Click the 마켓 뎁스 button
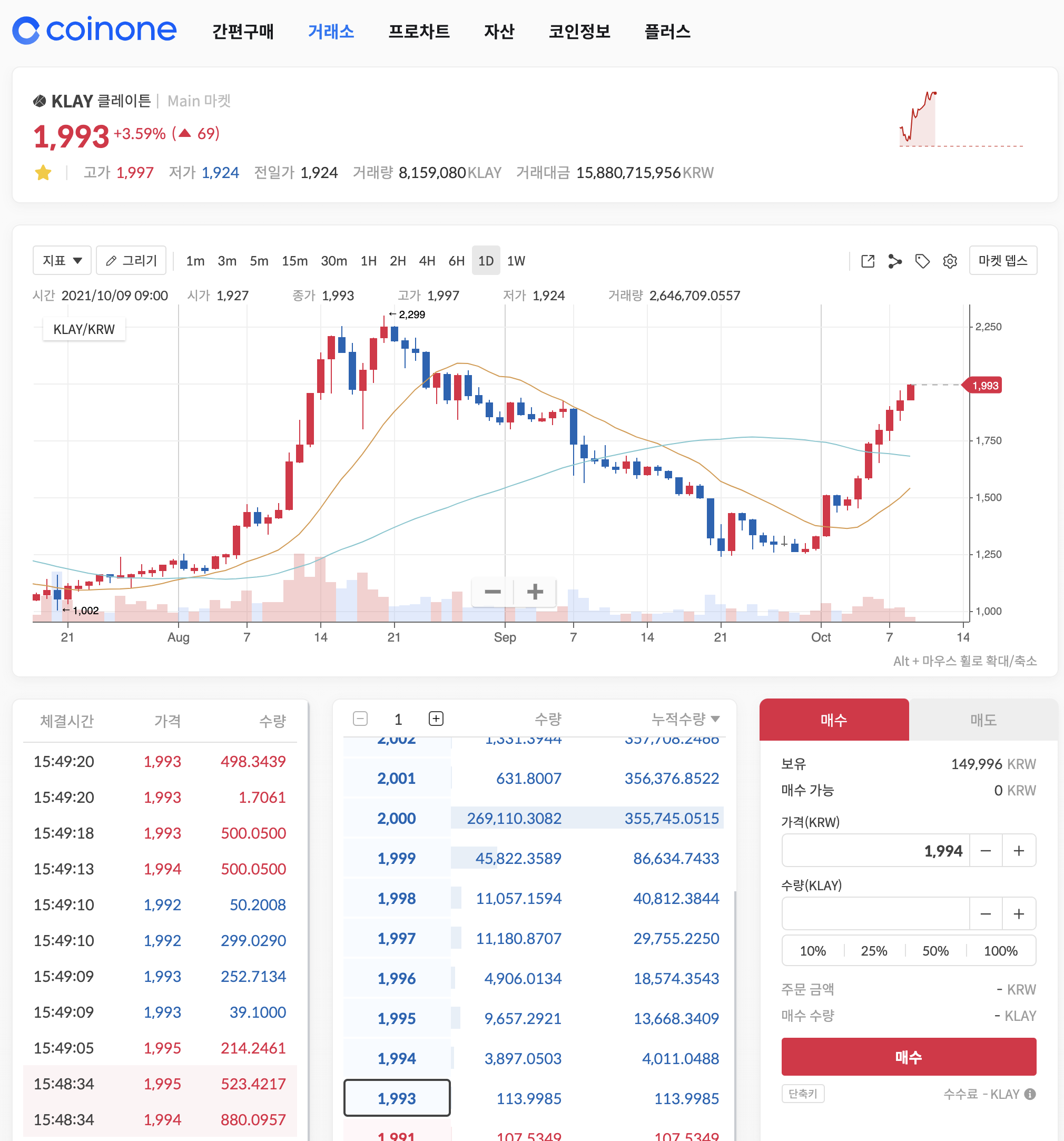 tap(1002, 261)
